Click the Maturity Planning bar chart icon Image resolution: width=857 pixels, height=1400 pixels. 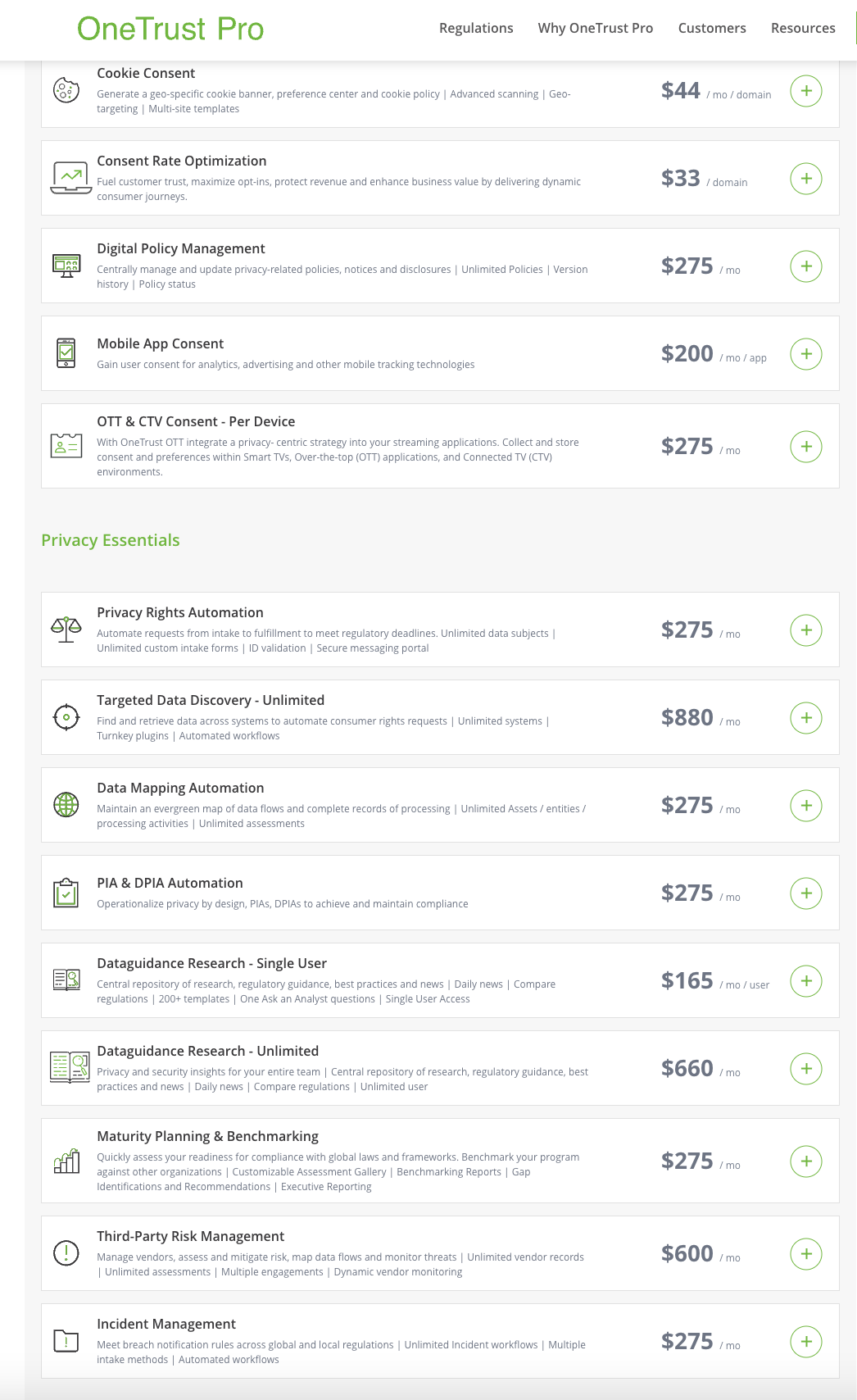click(x=66, y=1161)
